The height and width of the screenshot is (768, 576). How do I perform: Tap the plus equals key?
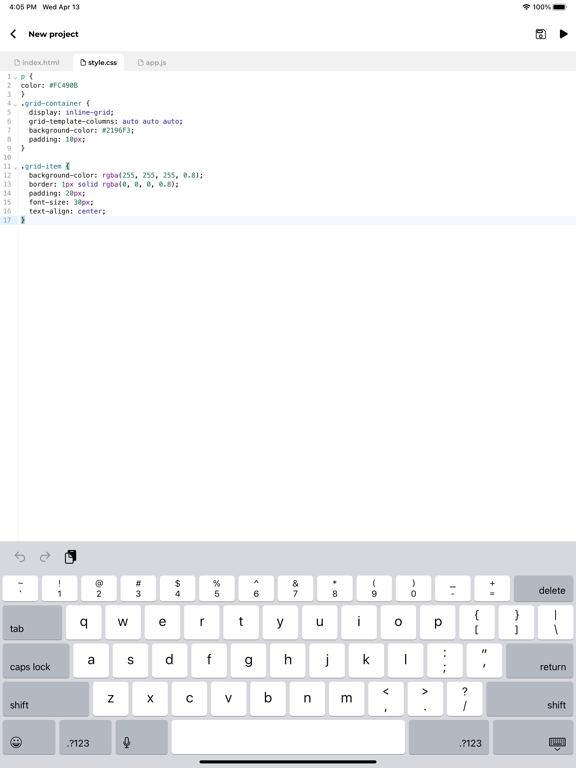[492, 588]
